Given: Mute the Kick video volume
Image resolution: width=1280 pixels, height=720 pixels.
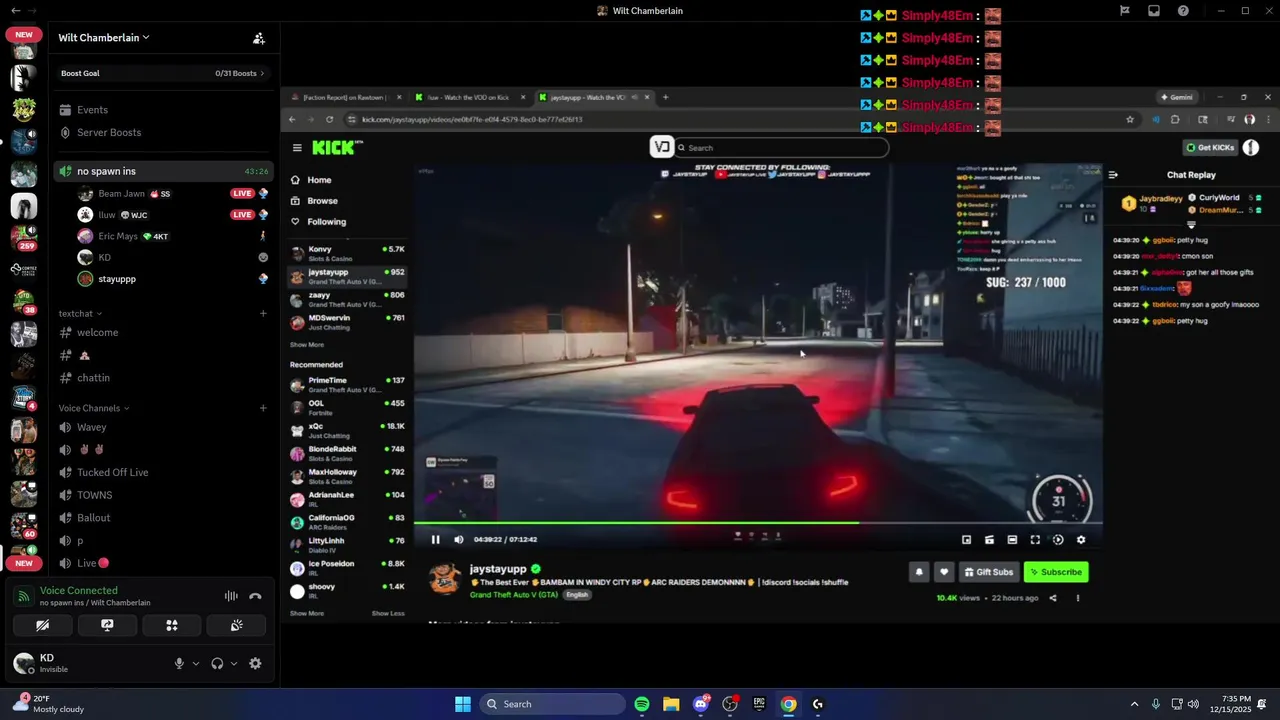Looking at the screenshot, I should (x=459, y=540).
